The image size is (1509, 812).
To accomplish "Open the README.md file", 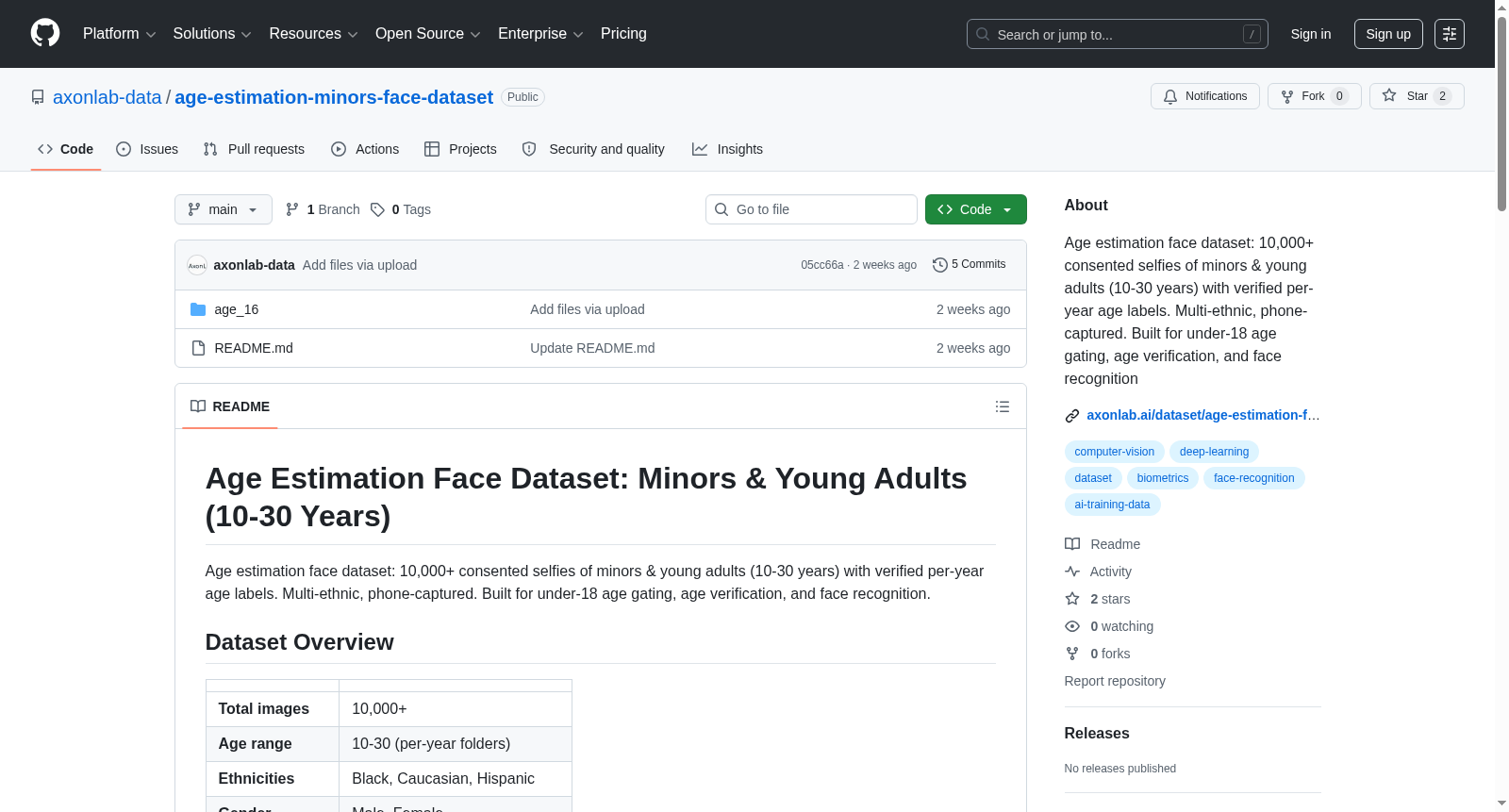I will coord(254,348).
